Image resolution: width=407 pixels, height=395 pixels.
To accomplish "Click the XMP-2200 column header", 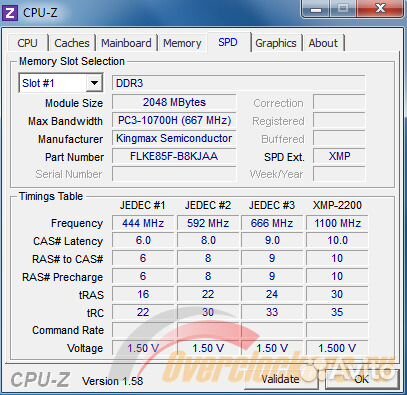I will [337, 205].
